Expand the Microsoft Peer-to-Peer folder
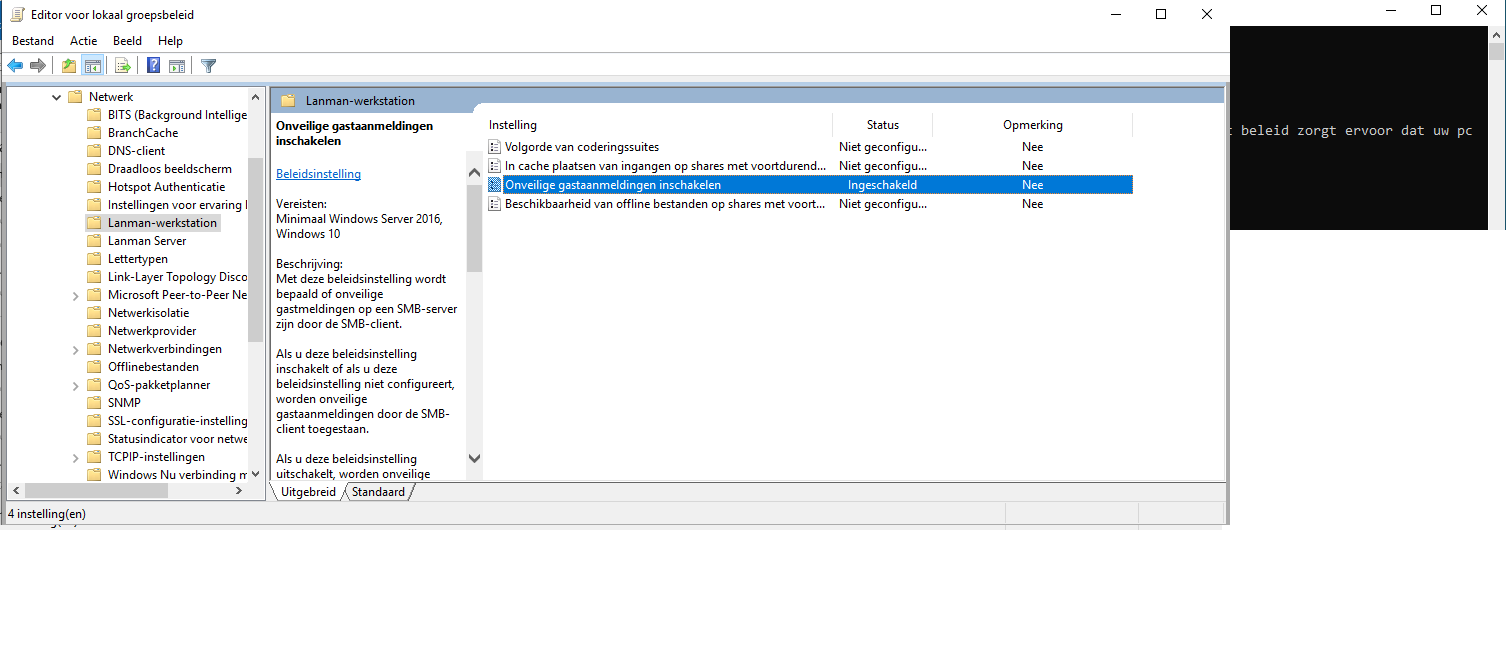Image resolution: width=1506 pixels, height=648 pixels. 76,295
